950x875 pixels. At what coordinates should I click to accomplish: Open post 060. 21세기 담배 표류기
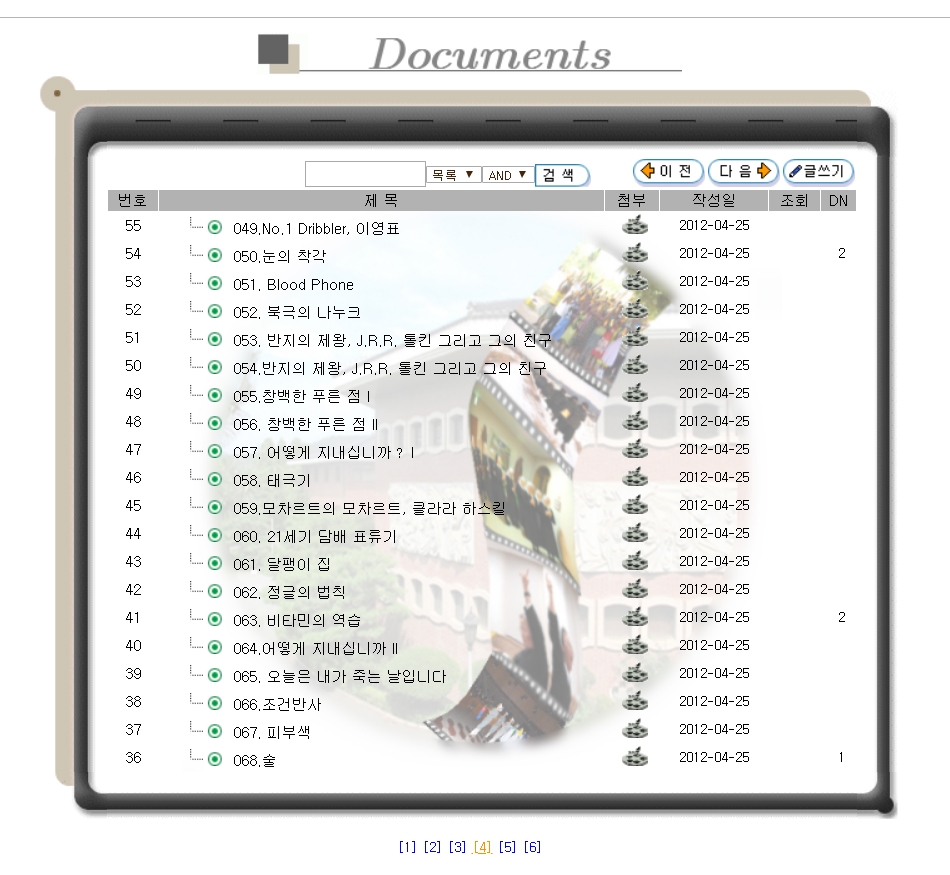click(314, 536)
